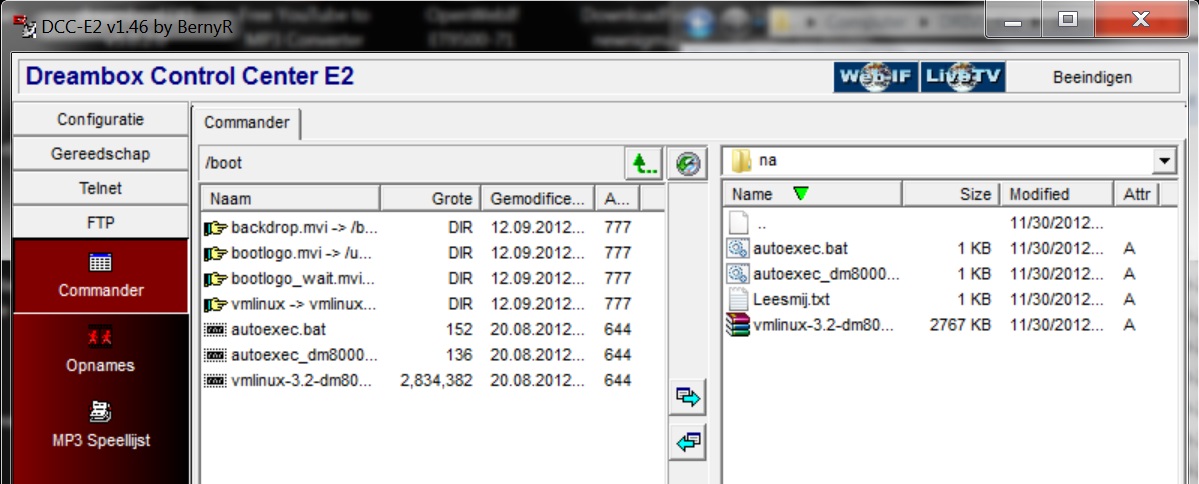Click the bootlogo_wait.mvi hand icon
Viewport: 1199px width, 484px height.
[216, 278]
